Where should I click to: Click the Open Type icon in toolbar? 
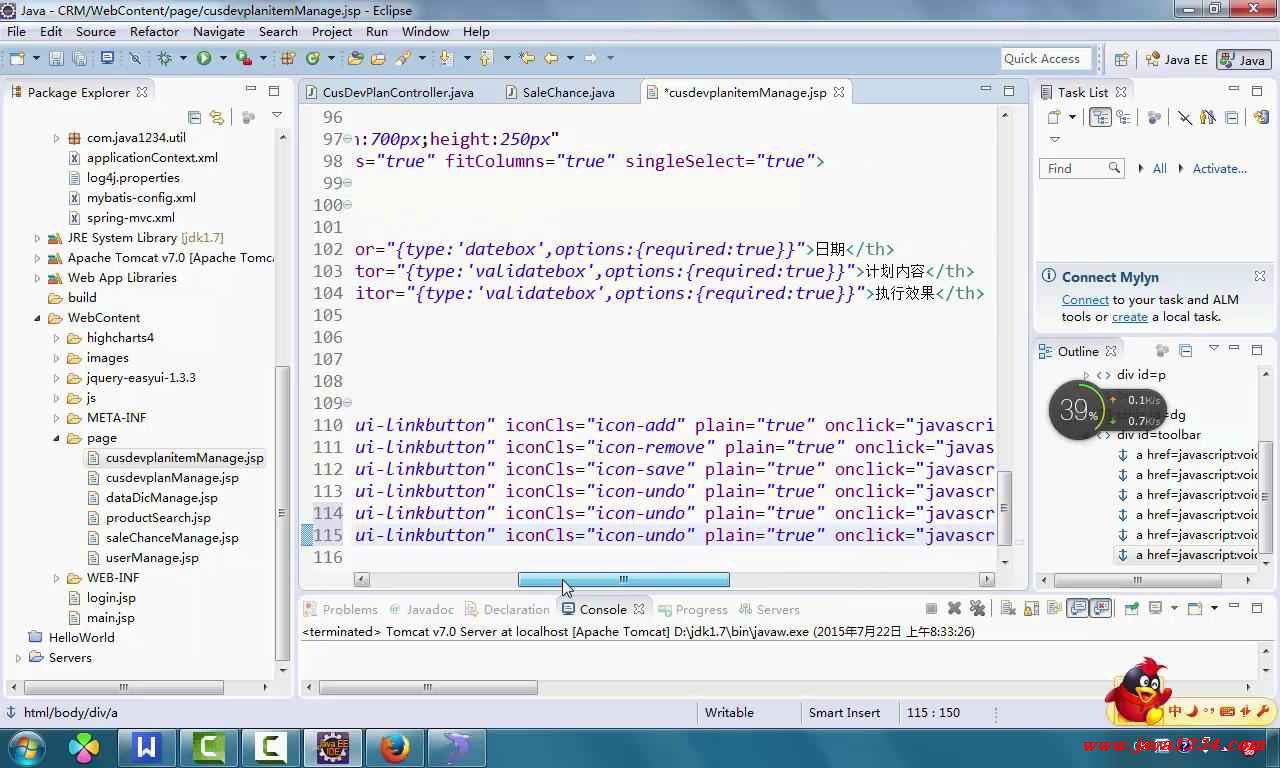355,59
